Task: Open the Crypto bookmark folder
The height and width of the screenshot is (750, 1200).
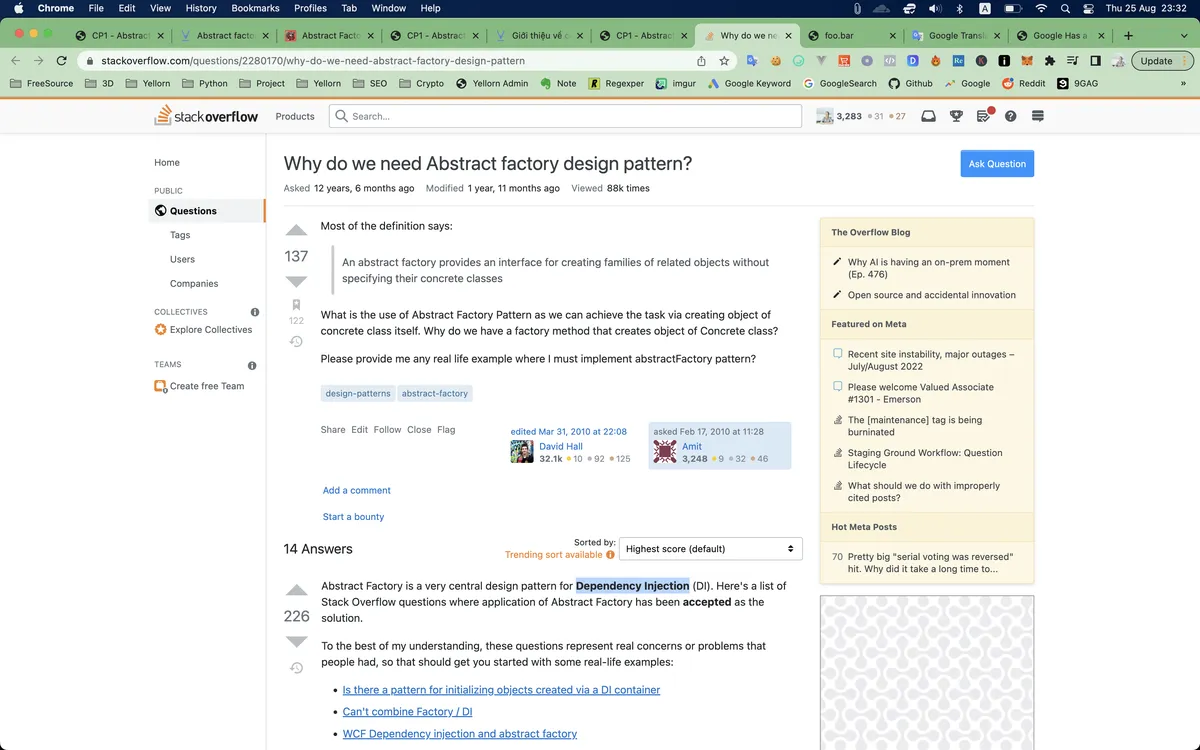Action: 422,84
